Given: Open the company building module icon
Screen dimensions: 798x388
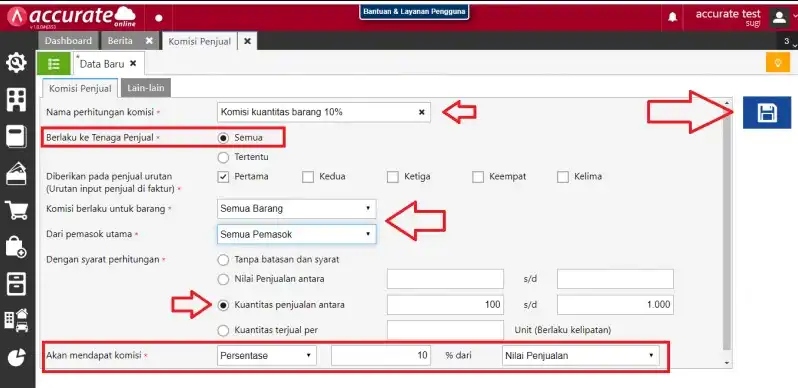Looking at the screenshot, I should [16, 100].
